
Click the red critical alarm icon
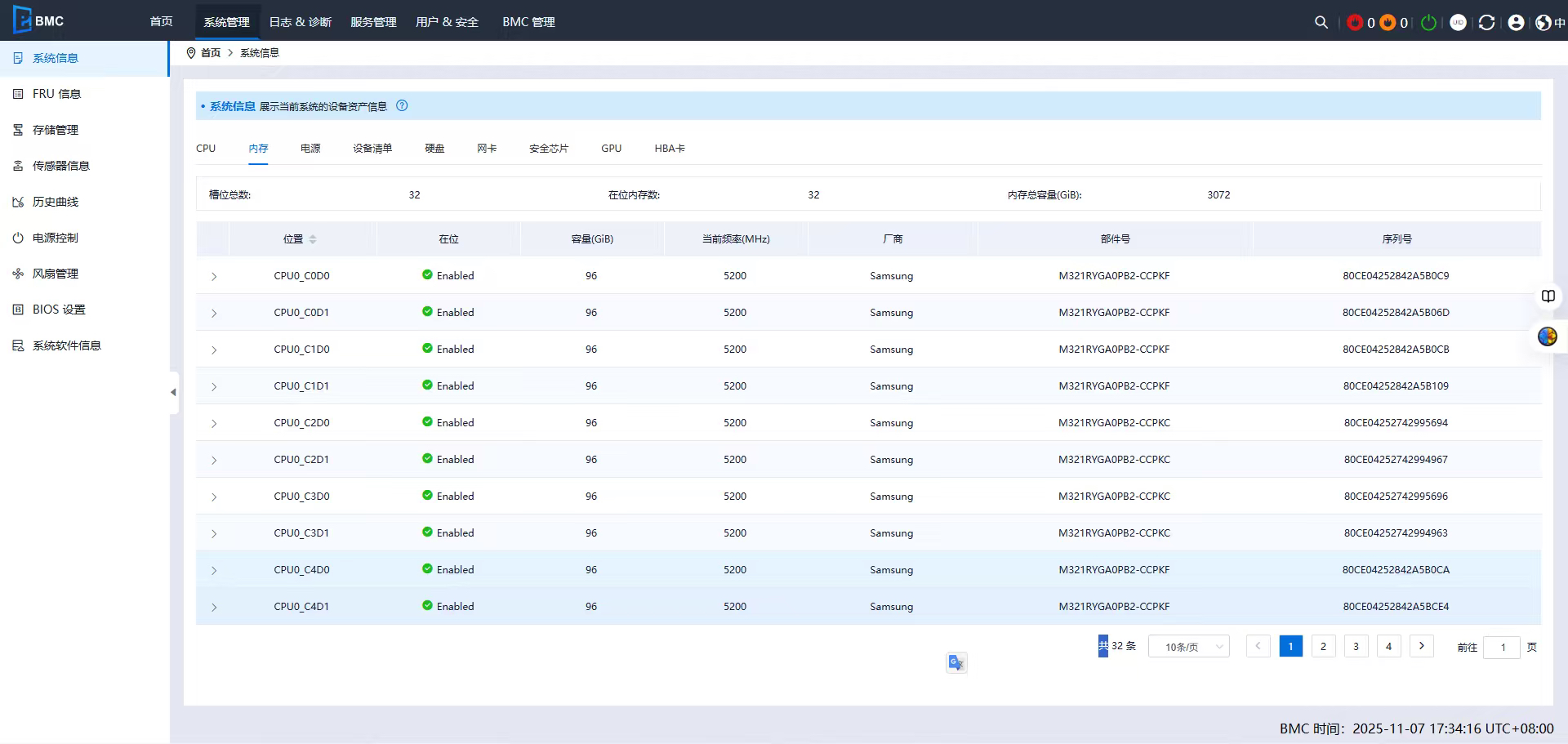pos(1355,23)
